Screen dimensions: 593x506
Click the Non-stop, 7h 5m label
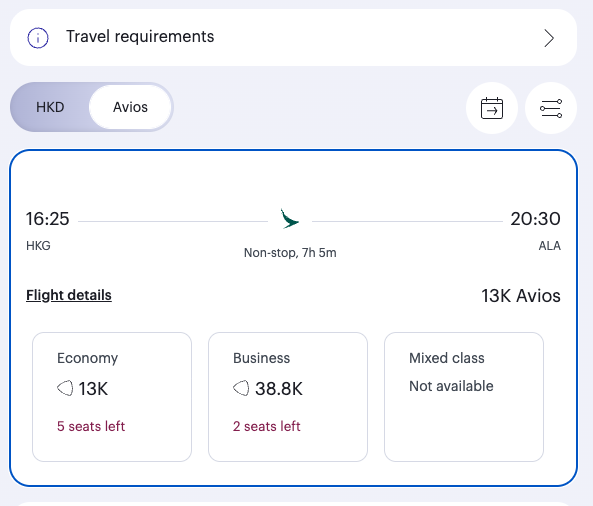tap(290, 253)
